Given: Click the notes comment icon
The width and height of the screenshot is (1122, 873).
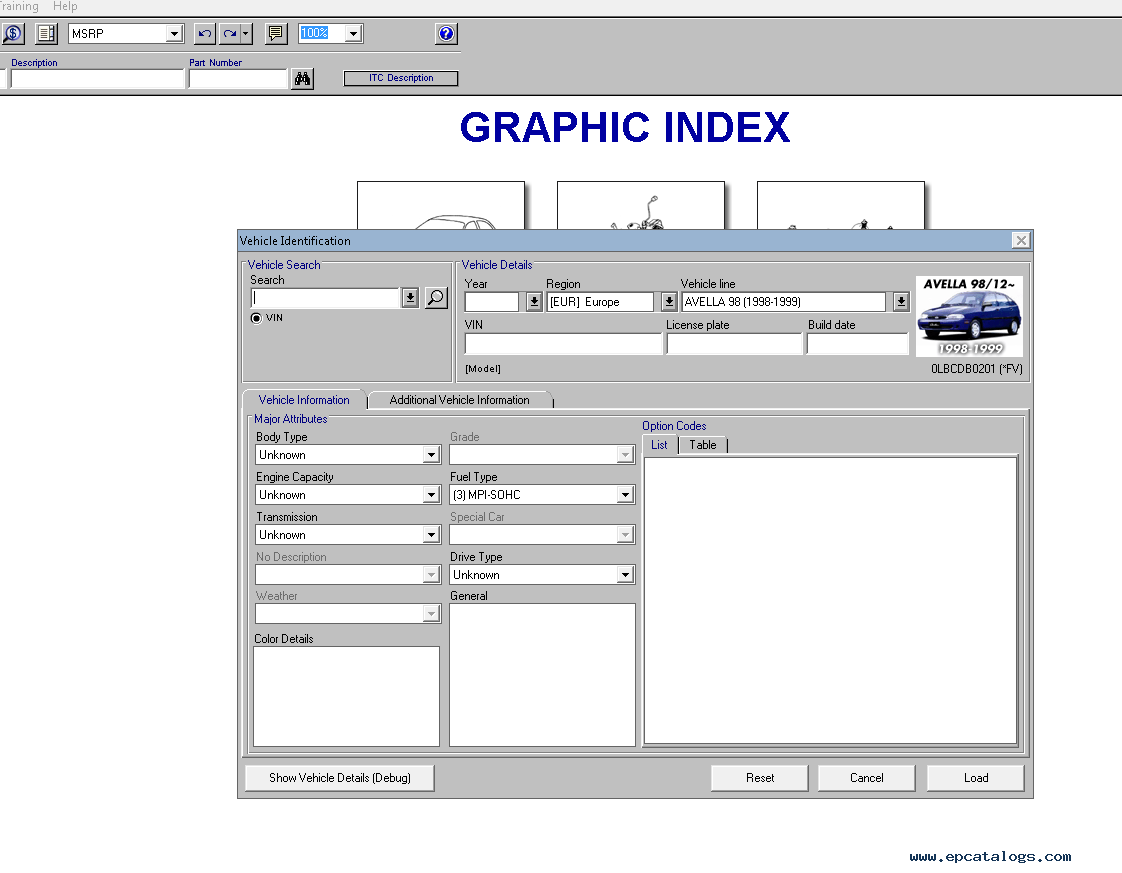Looking at the screenshot, I should [275, 34].
